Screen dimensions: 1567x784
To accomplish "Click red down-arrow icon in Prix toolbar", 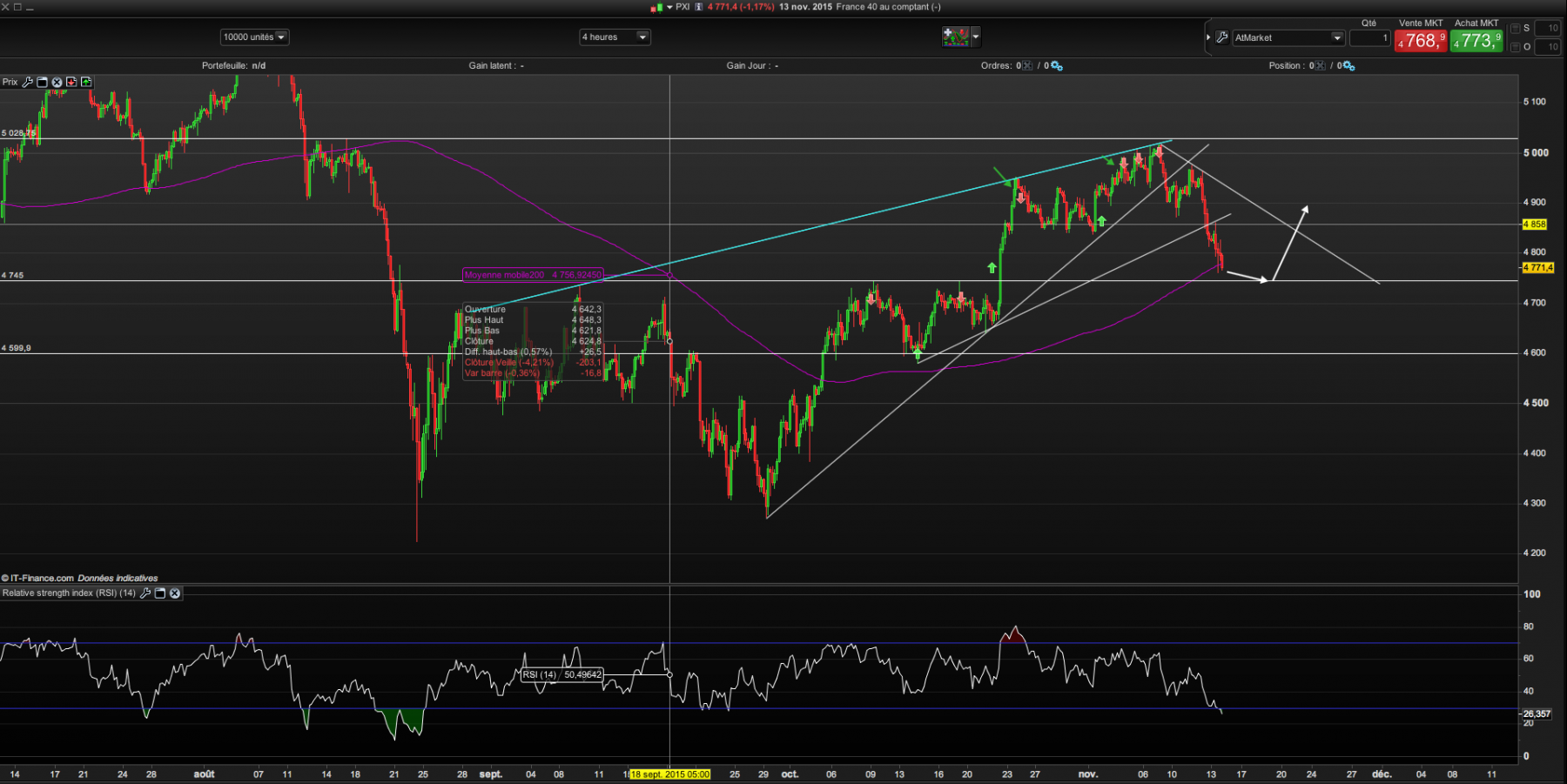I will pos(71,82).
